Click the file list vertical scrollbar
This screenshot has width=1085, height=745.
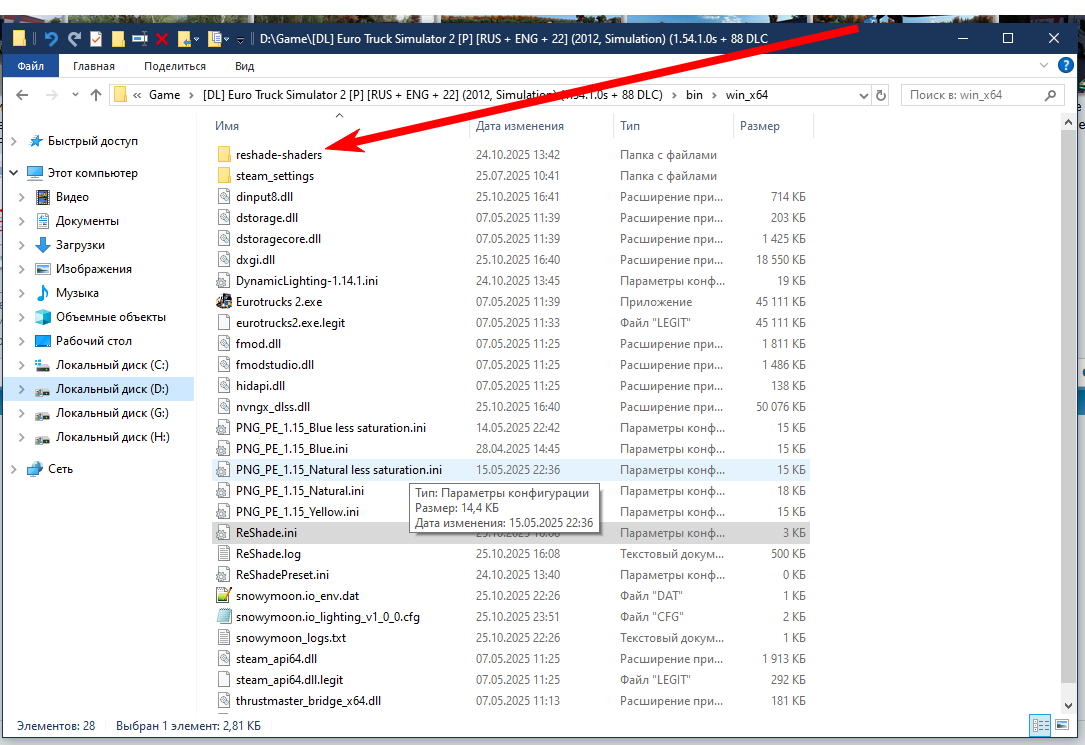click(1068, 408)
